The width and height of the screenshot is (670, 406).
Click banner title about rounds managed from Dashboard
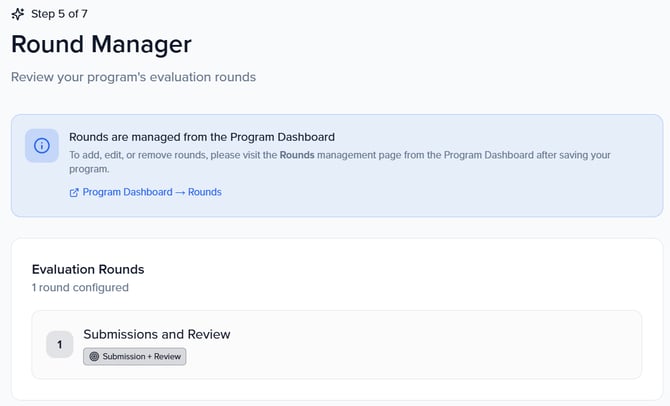coord(201,137)
